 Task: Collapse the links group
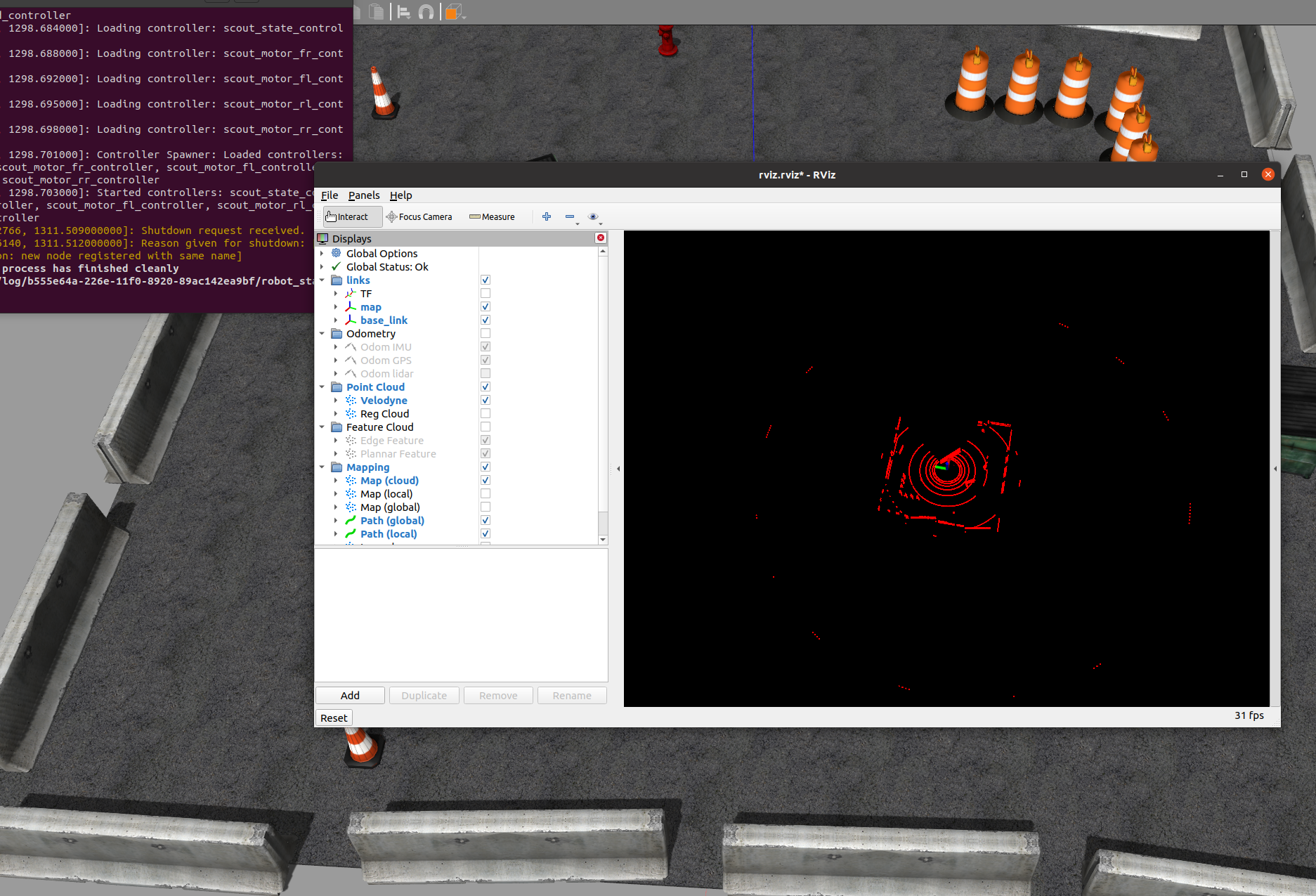coord(322,280)
